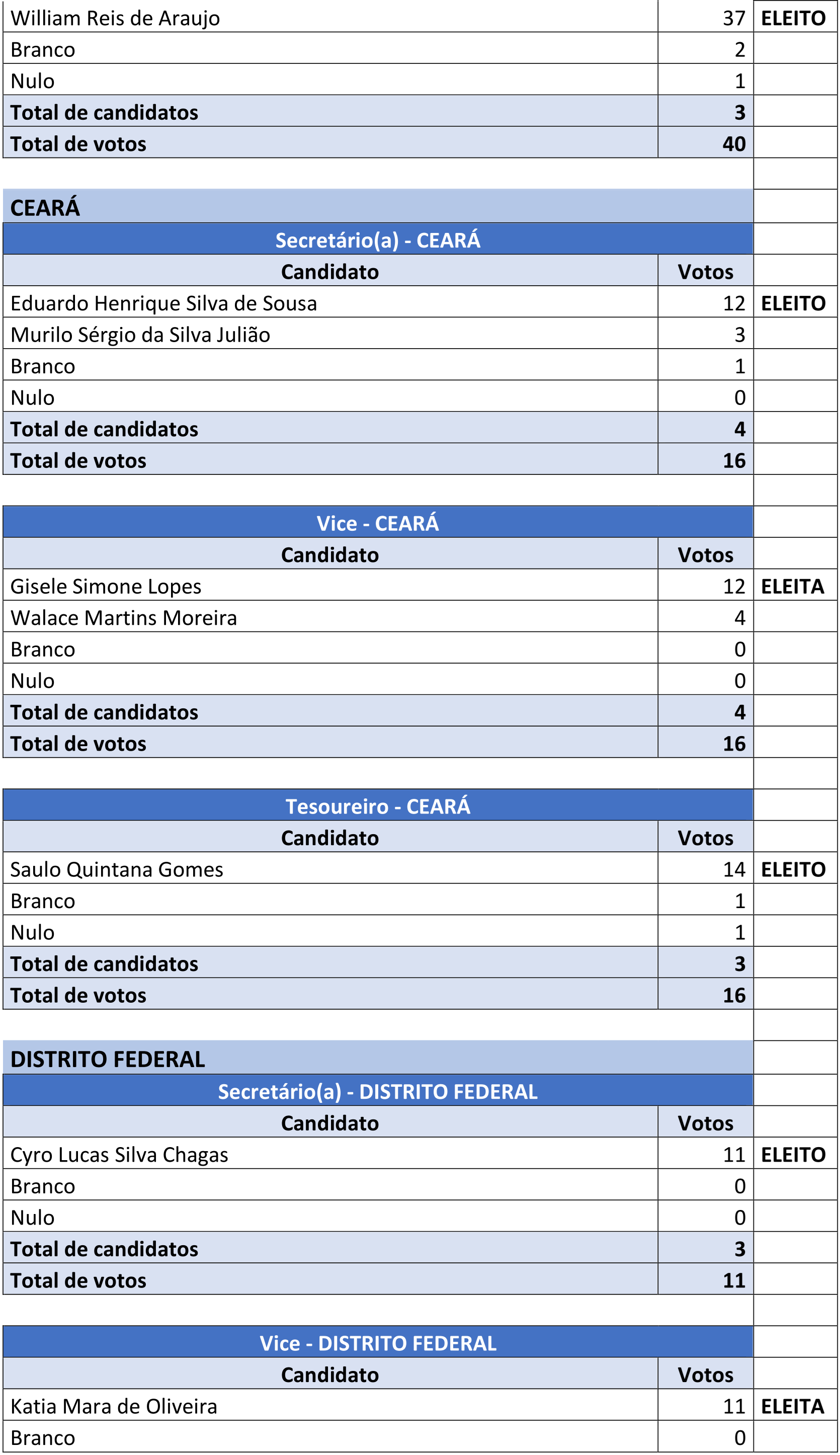The width and height of the screenshot is (840, 1455).
Task: Select ELEITO label beside Saulo Quintana Gomes
Action: pos(793,869)
